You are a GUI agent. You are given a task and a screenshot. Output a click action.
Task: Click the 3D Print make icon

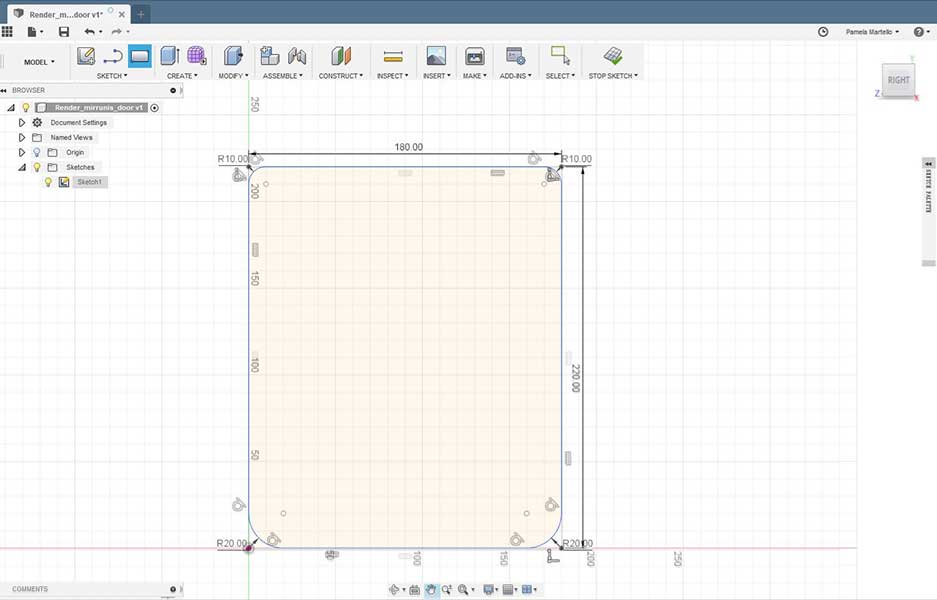coord(474,56)
